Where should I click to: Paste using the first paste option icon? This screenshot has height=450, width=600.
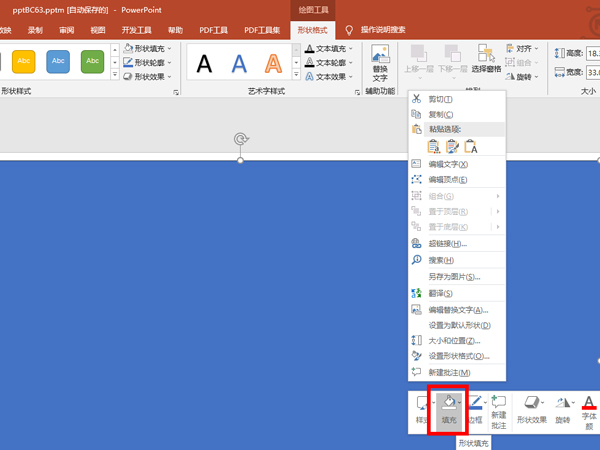click(x=433, y=147)
